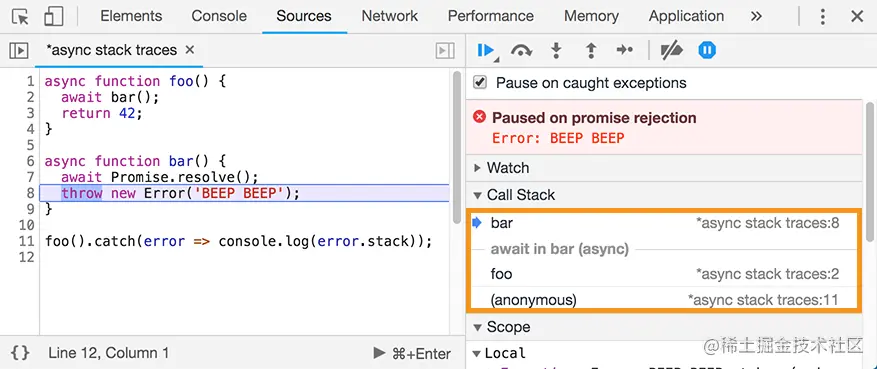Click the 'Error: BEEP BEEP' message
The image size is (877, 369).
[558, 138]
